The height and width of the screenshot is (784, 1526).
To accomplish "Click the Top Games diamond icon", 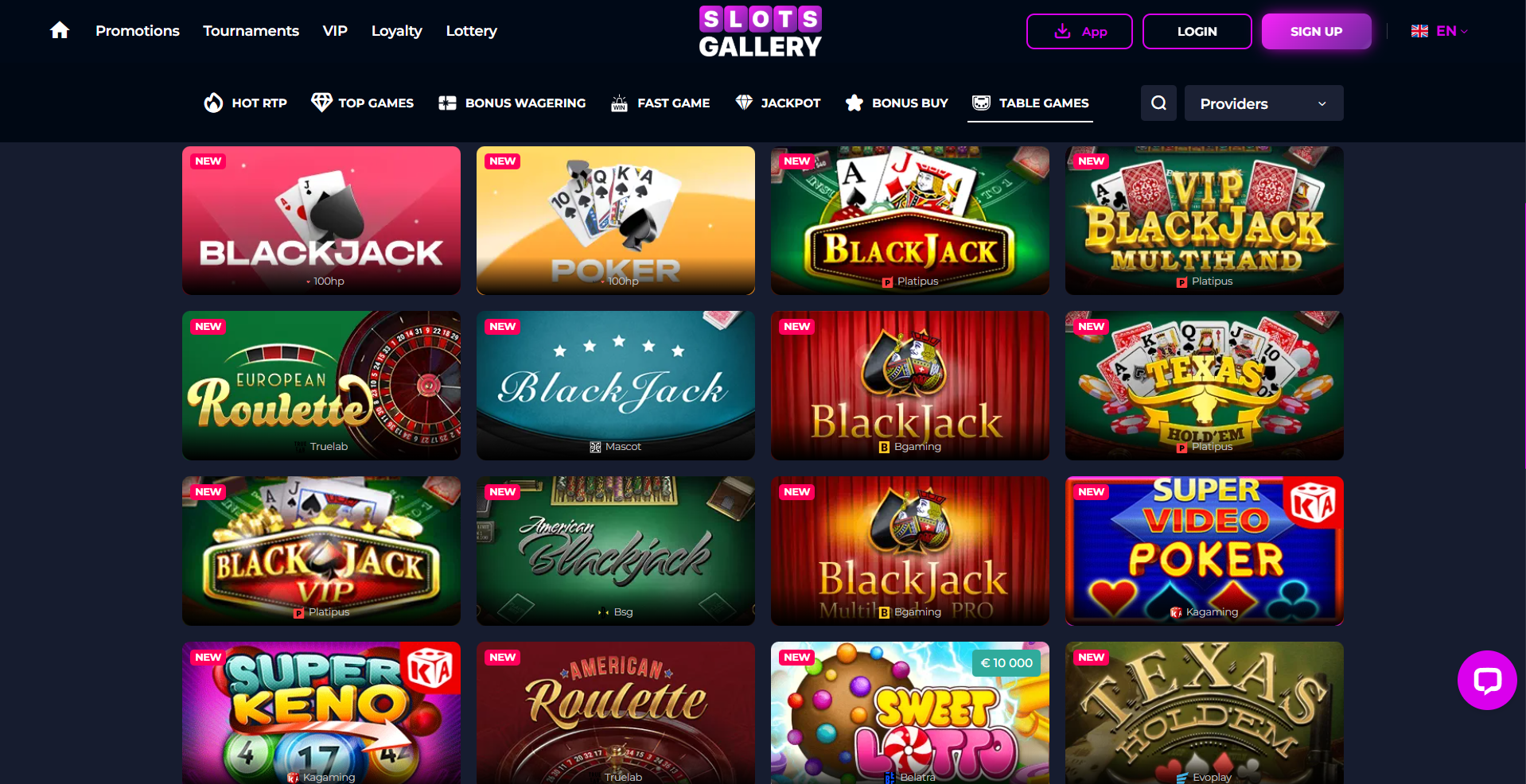I will [x=321, y=103].
